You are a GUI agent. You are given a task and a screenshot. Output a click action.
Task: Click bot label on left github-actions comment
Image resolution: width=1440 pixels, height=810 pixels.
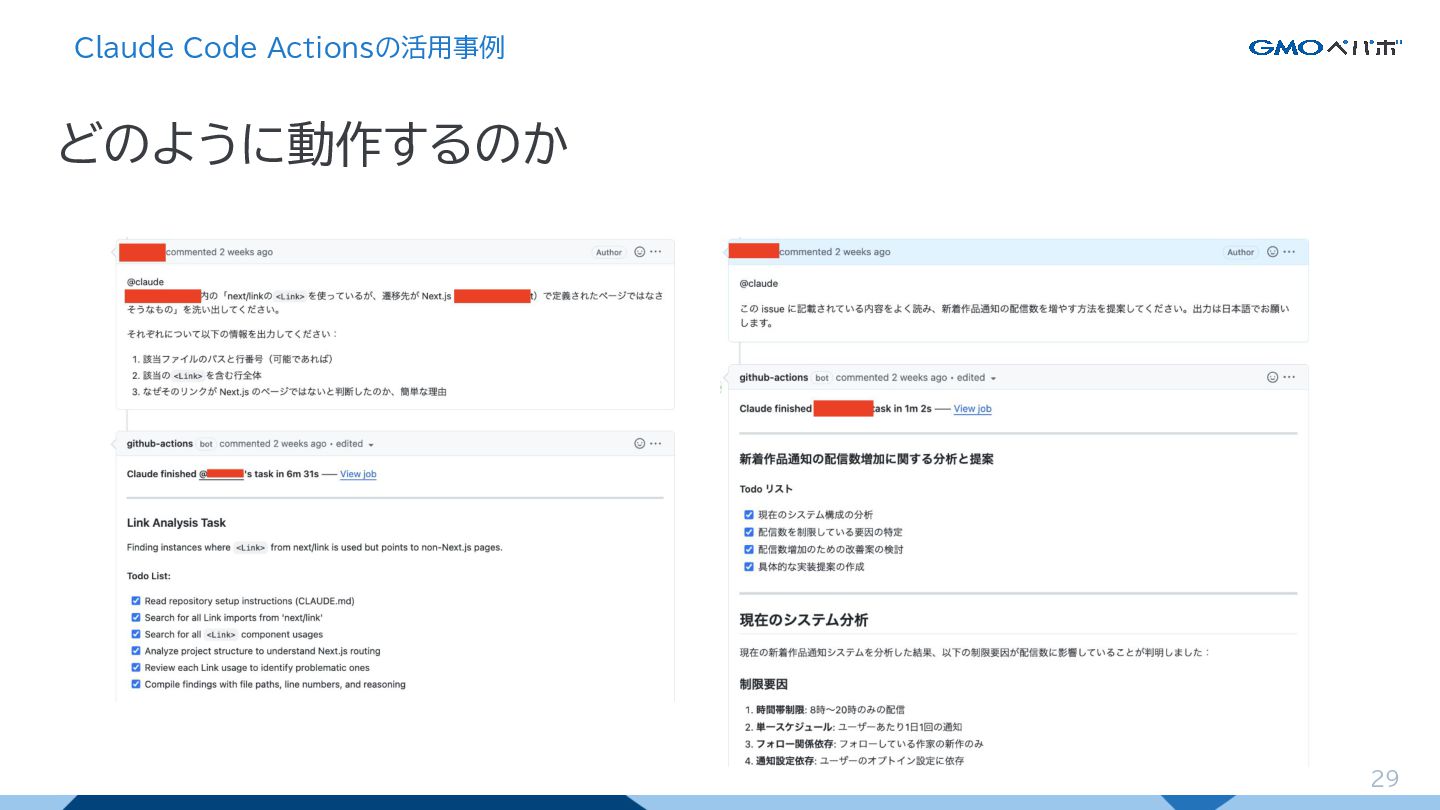(206, 444)
